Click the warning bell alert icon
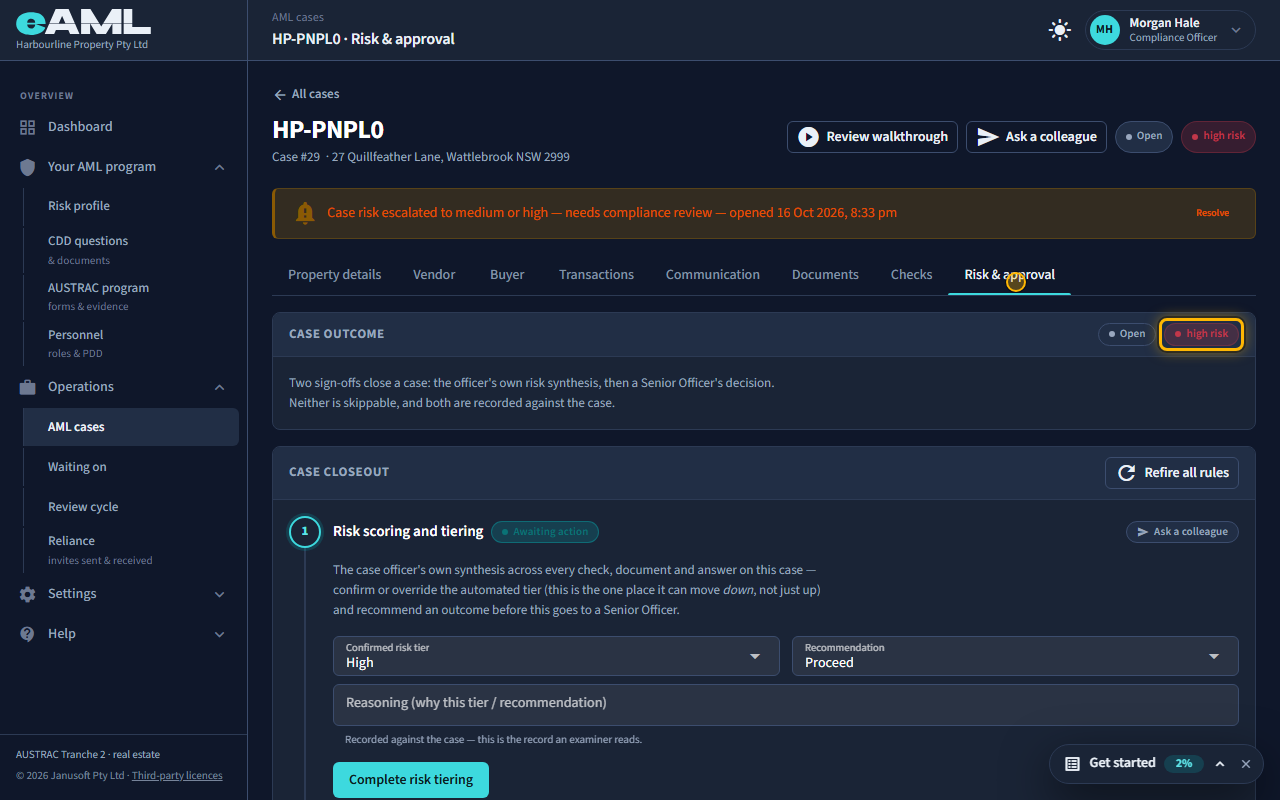 pyautogui.click(x=305, y=213)
